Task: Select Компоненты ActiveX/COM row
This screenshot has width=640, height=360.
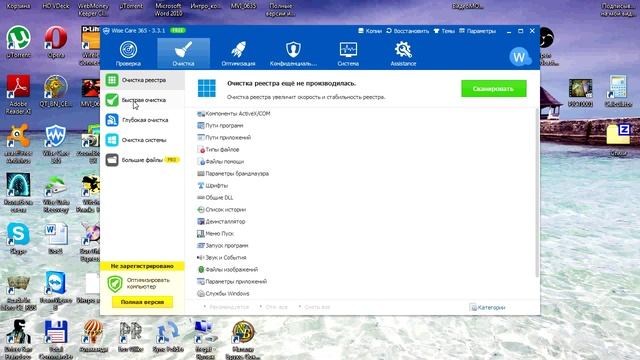Action: [x=233, y=113]
